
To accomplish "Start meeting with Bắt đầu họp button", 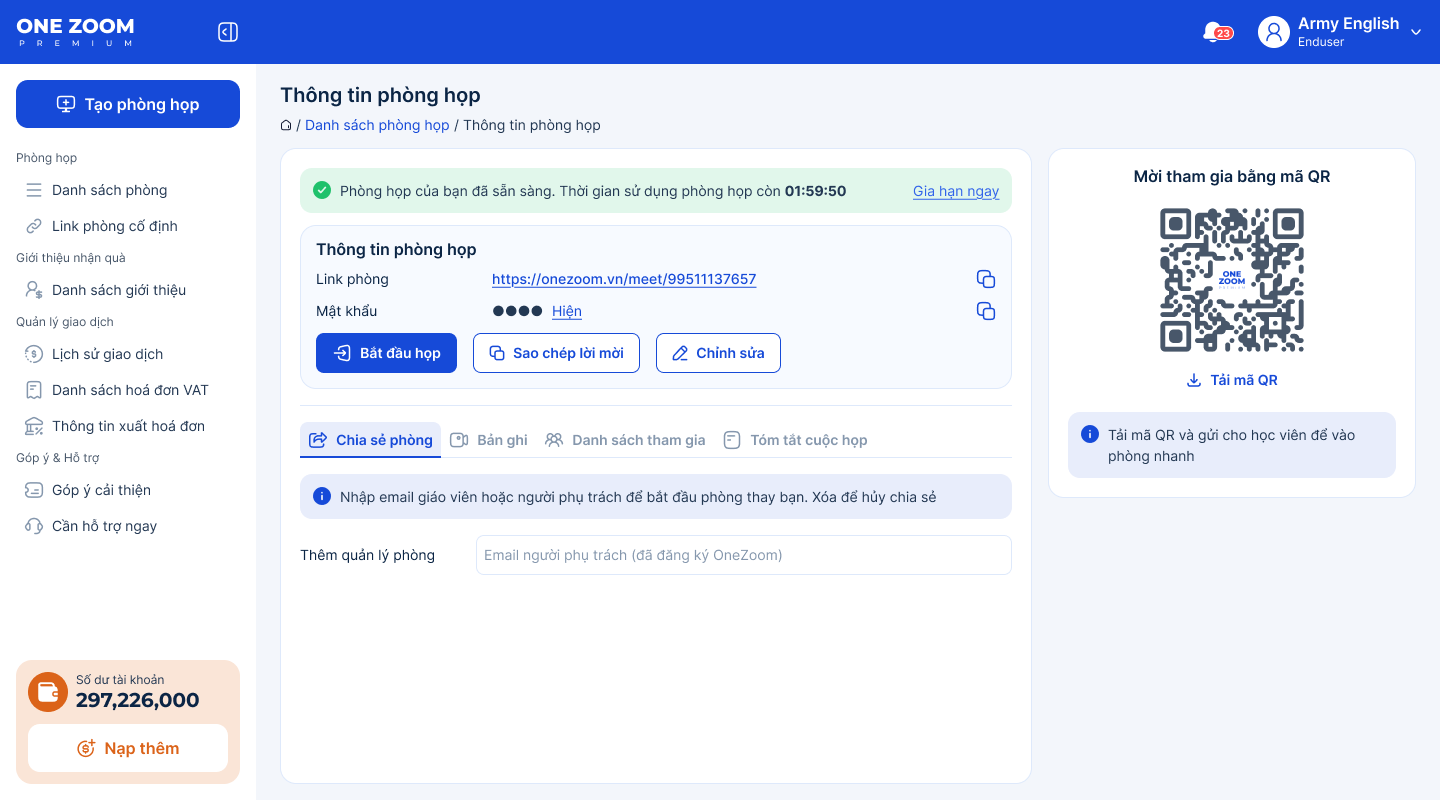I will pos(386,353).
